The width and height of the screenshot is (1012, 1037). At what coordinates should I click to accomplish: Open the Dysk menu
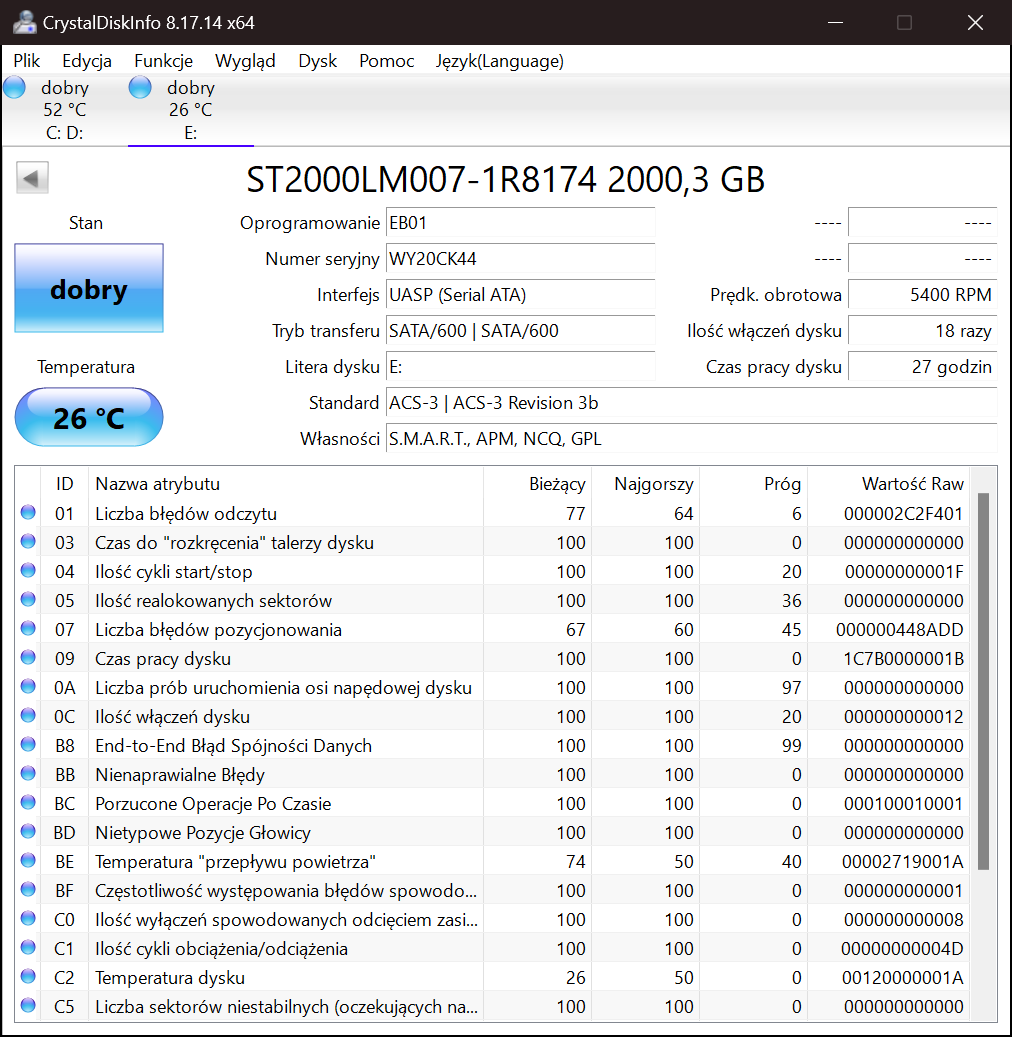[x=317, y=61]
